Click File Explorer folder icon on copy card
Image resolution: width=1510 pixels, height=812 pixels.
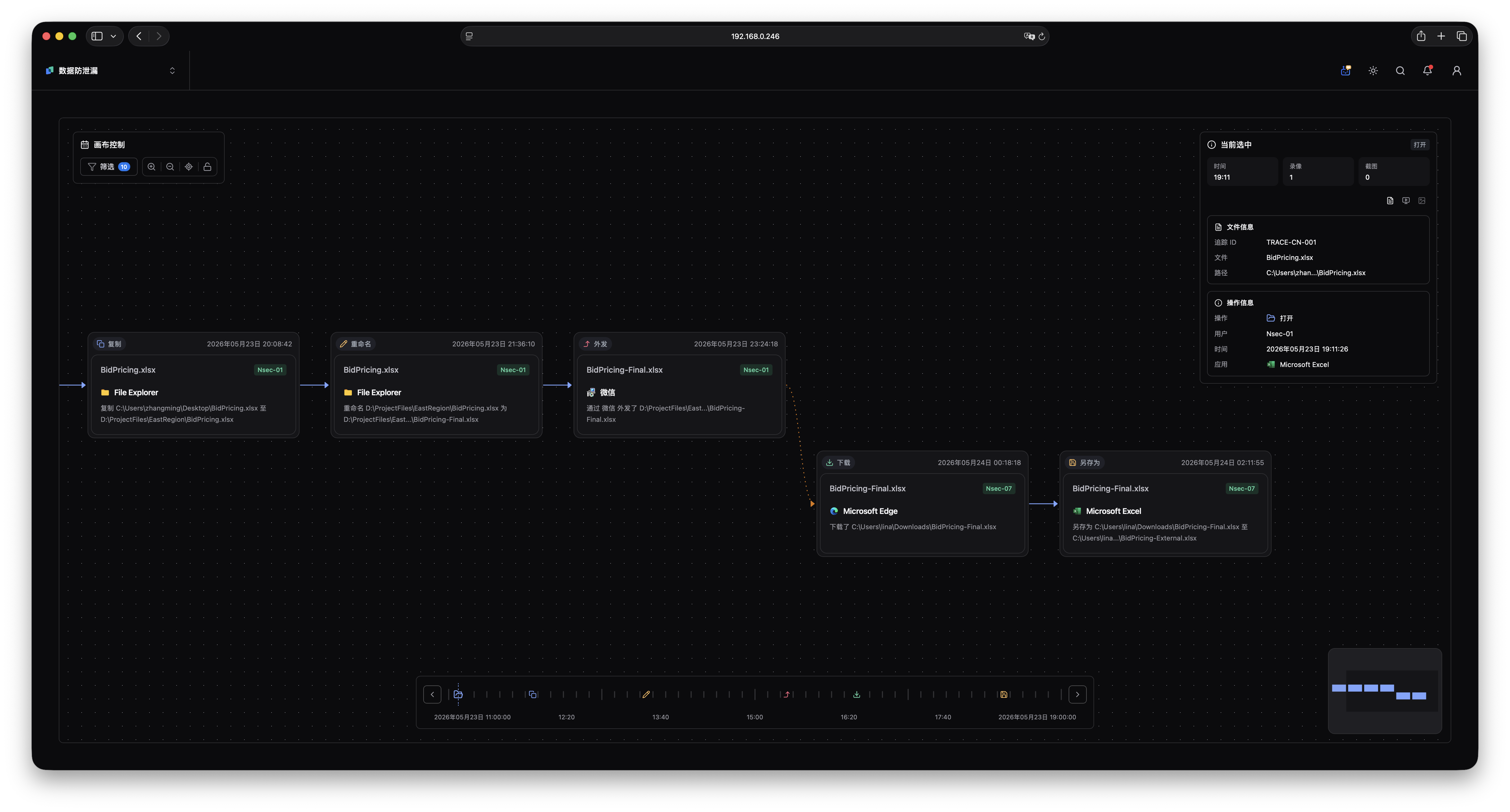(x=105, y=392)
